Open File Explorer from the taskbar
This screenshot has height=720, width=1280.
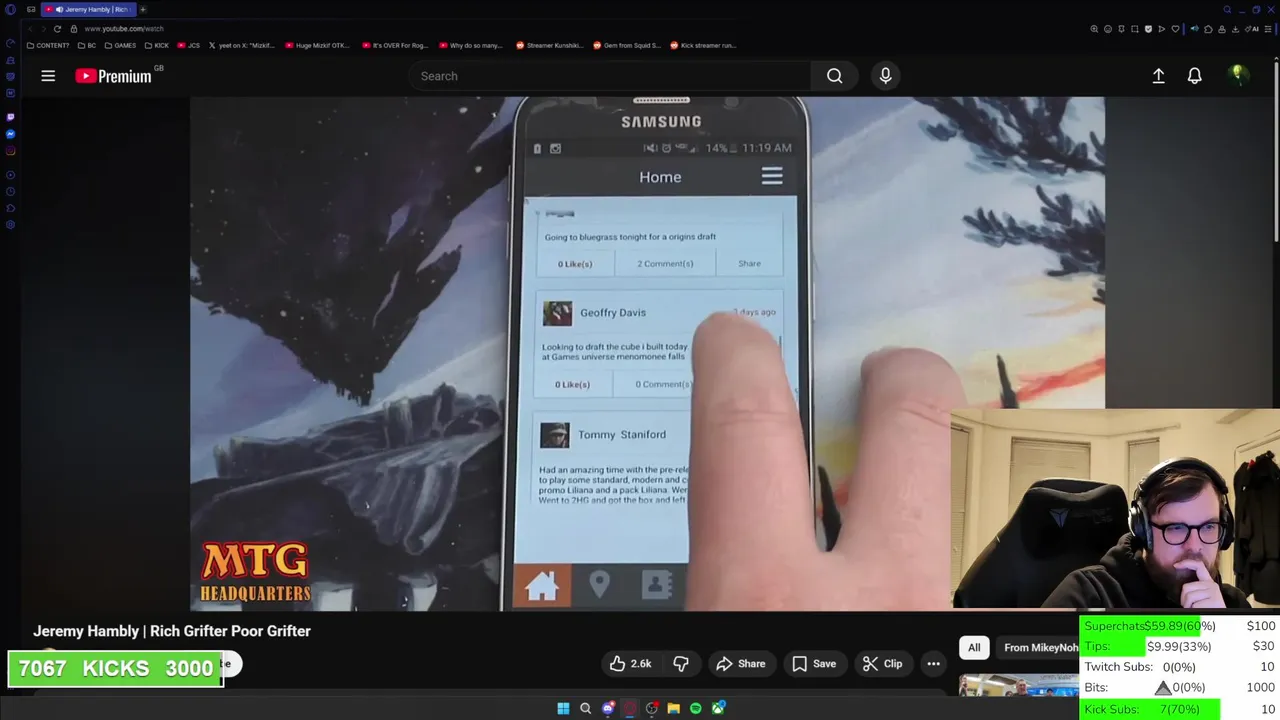673,708
